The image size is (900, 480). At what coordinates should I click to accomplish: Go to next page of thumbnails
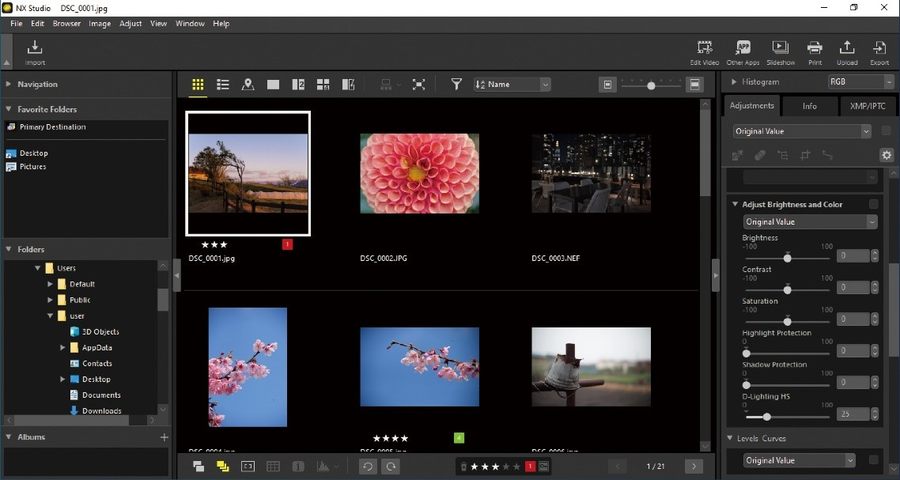(694, 466)
